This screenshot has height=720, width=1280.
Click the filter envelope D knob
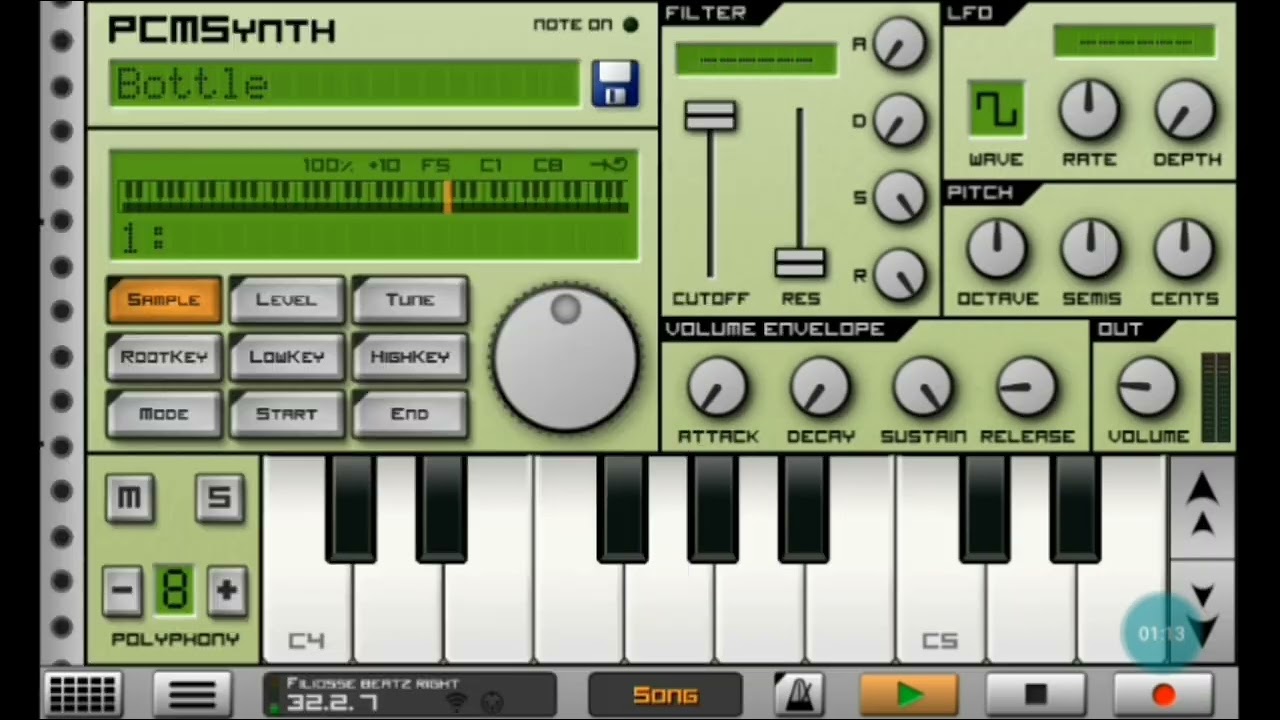(899, 121)
